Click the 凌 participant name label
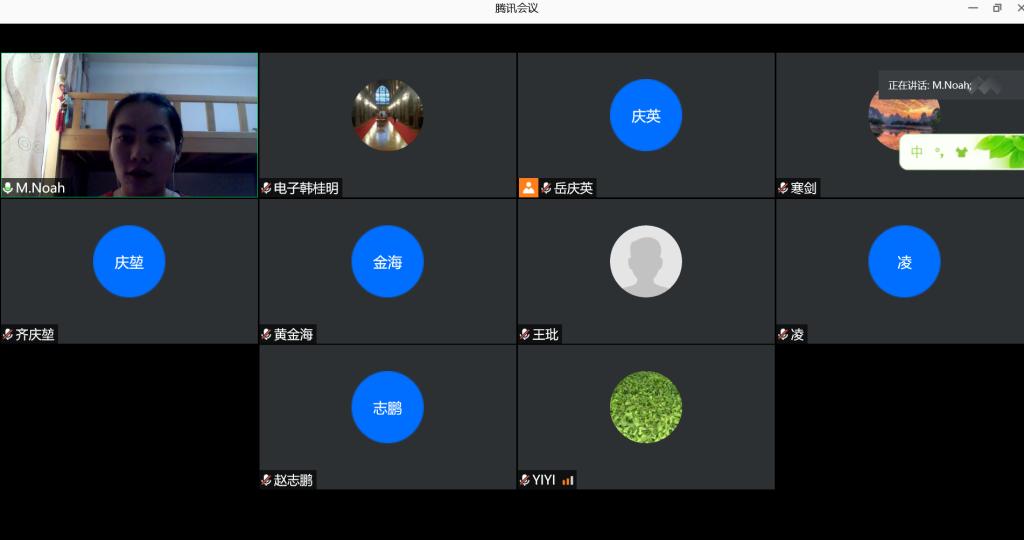Viewport: 1024px width, 540px height. click(797, 335)
